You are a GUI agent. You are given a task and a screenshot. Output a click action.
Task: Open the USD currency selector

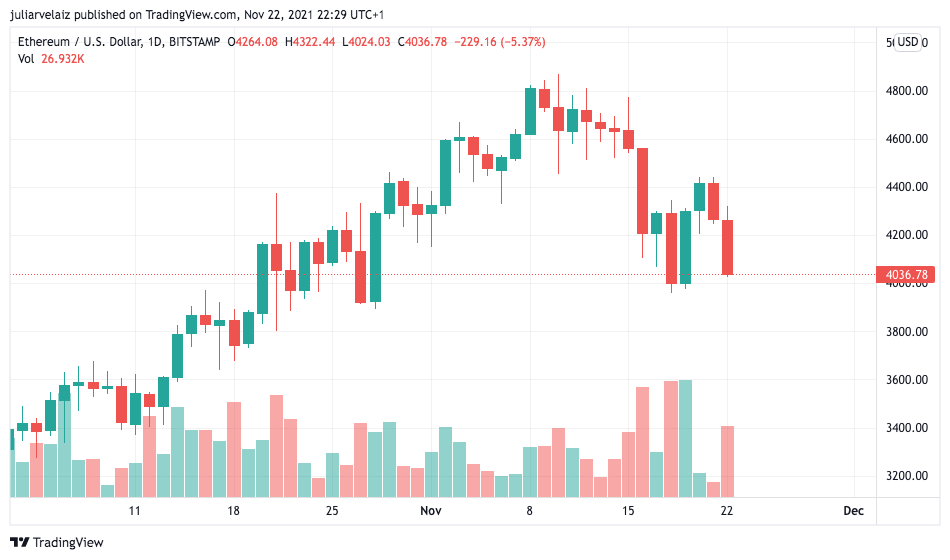pos(908,42)
